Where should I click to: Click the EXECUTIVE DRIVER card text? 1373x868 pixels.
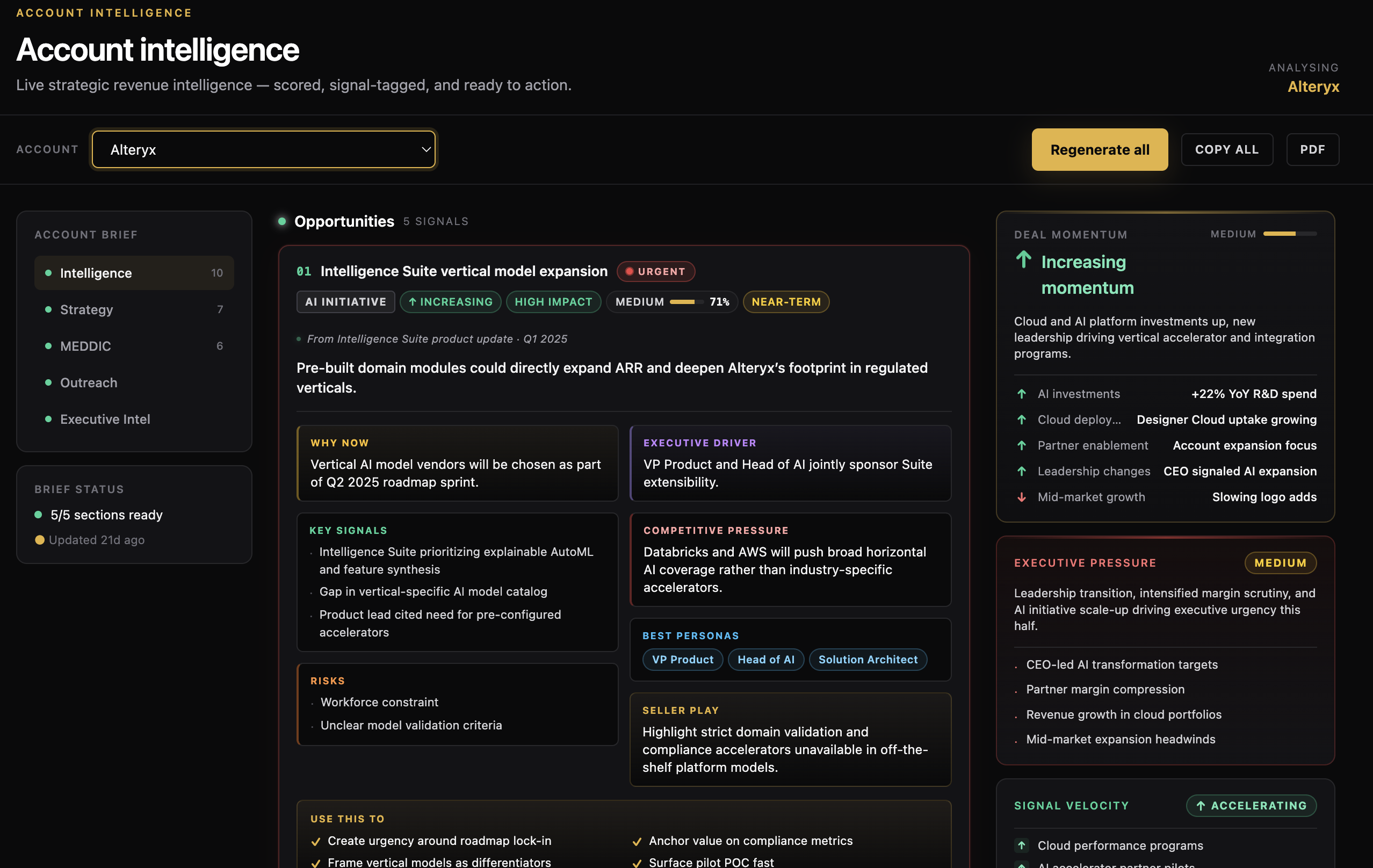pos(787,473)
